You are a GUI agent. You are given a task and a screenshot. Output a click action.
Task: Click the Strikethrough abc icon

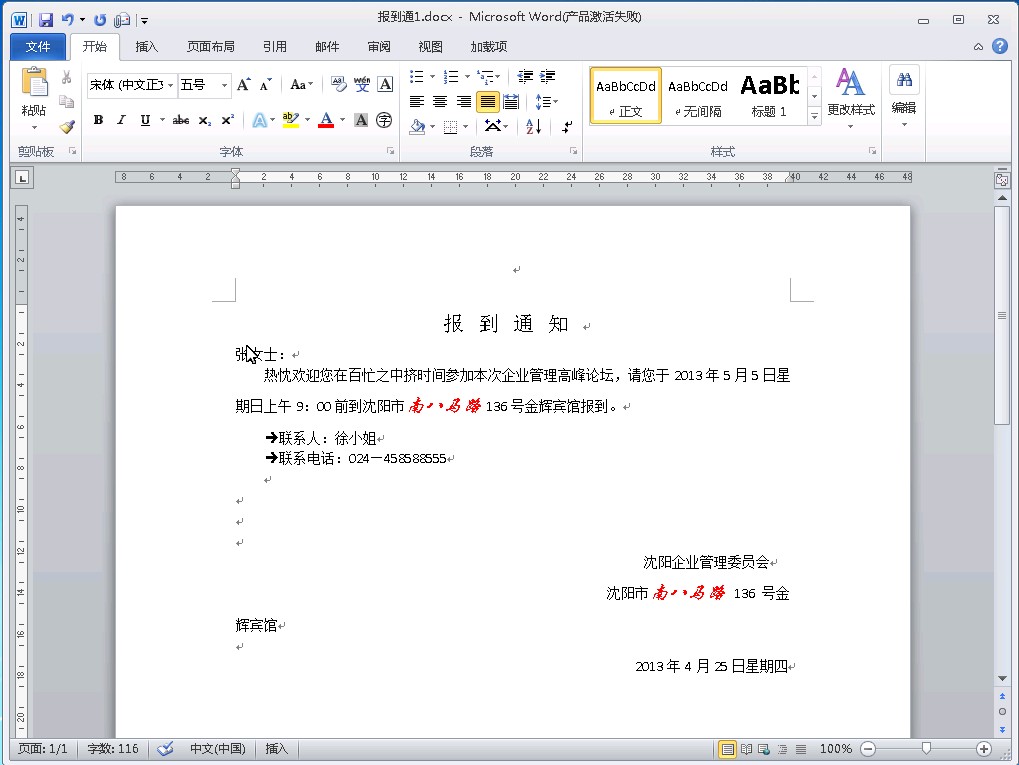click(x=180, y=120)
